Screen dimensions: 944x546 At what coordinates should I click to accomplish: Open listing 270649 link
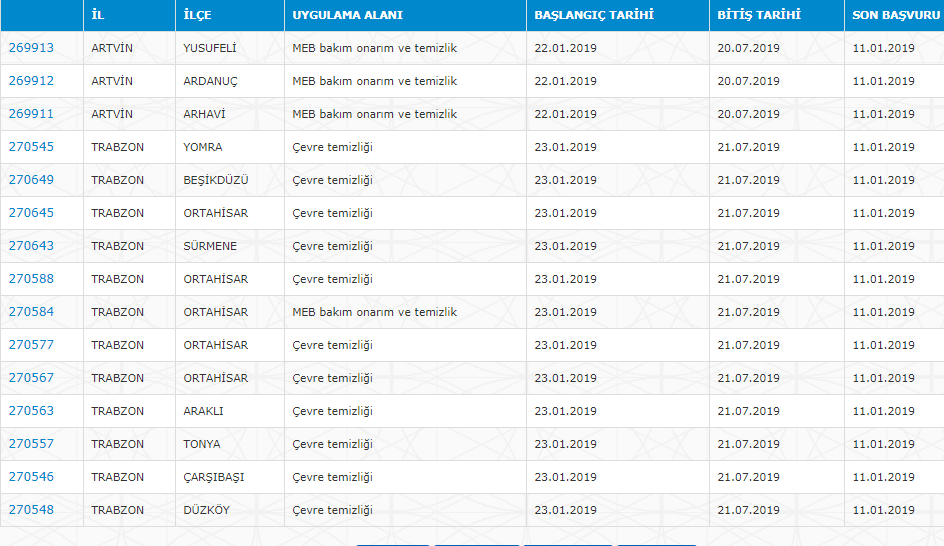31,180
